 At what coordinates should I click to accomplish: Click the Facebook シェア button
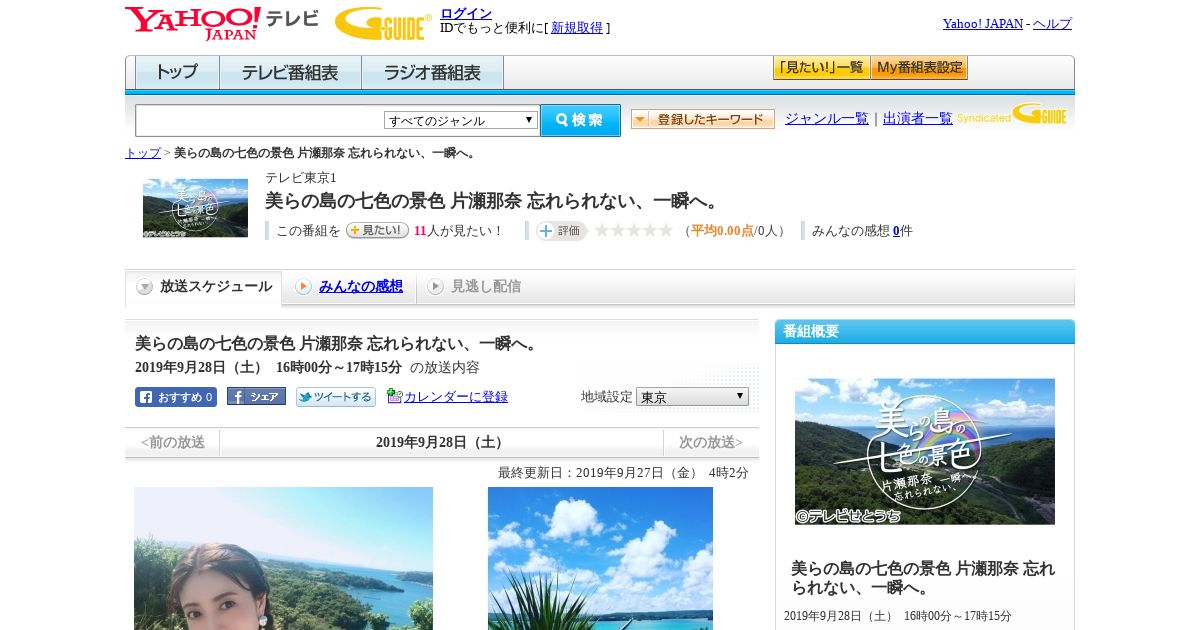coord(256,397)
